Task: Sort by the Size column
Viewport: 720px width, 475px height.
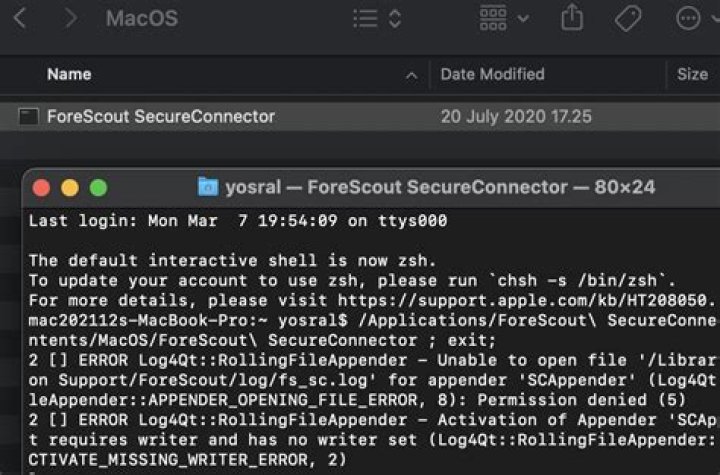Action: (692, 74)
